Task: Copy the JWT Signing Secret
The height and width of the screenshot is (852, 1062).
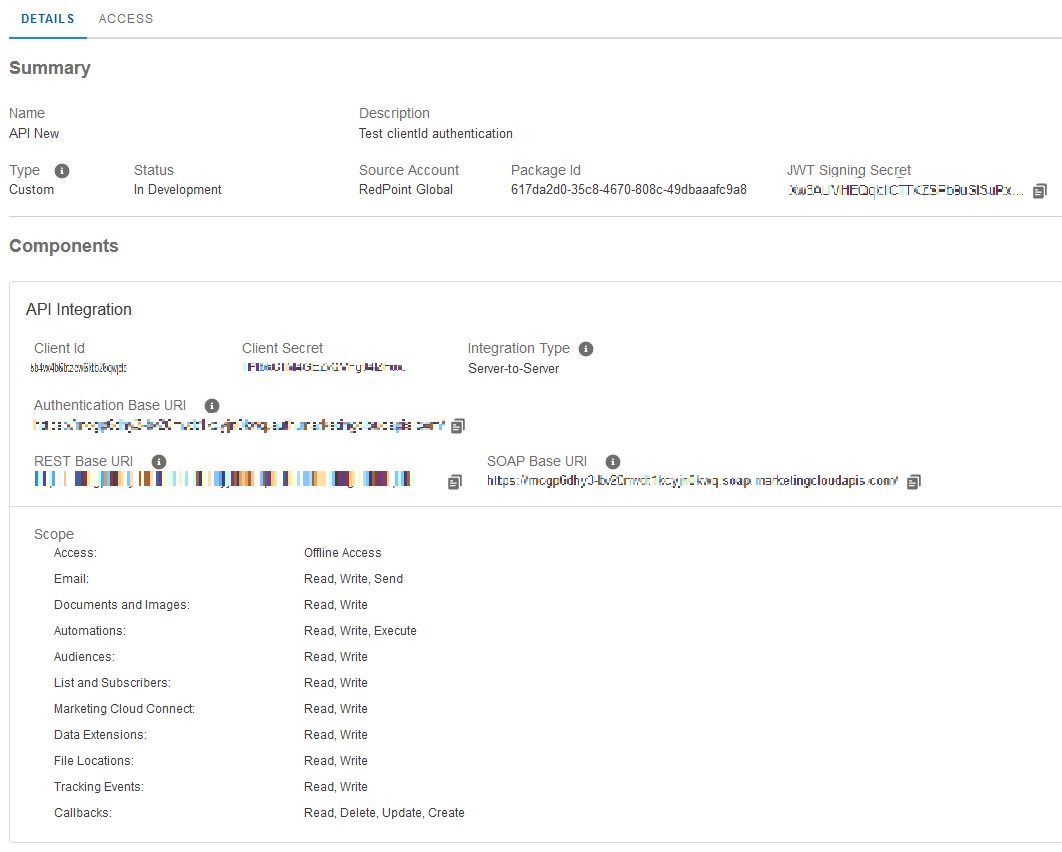Action: 1040,190
